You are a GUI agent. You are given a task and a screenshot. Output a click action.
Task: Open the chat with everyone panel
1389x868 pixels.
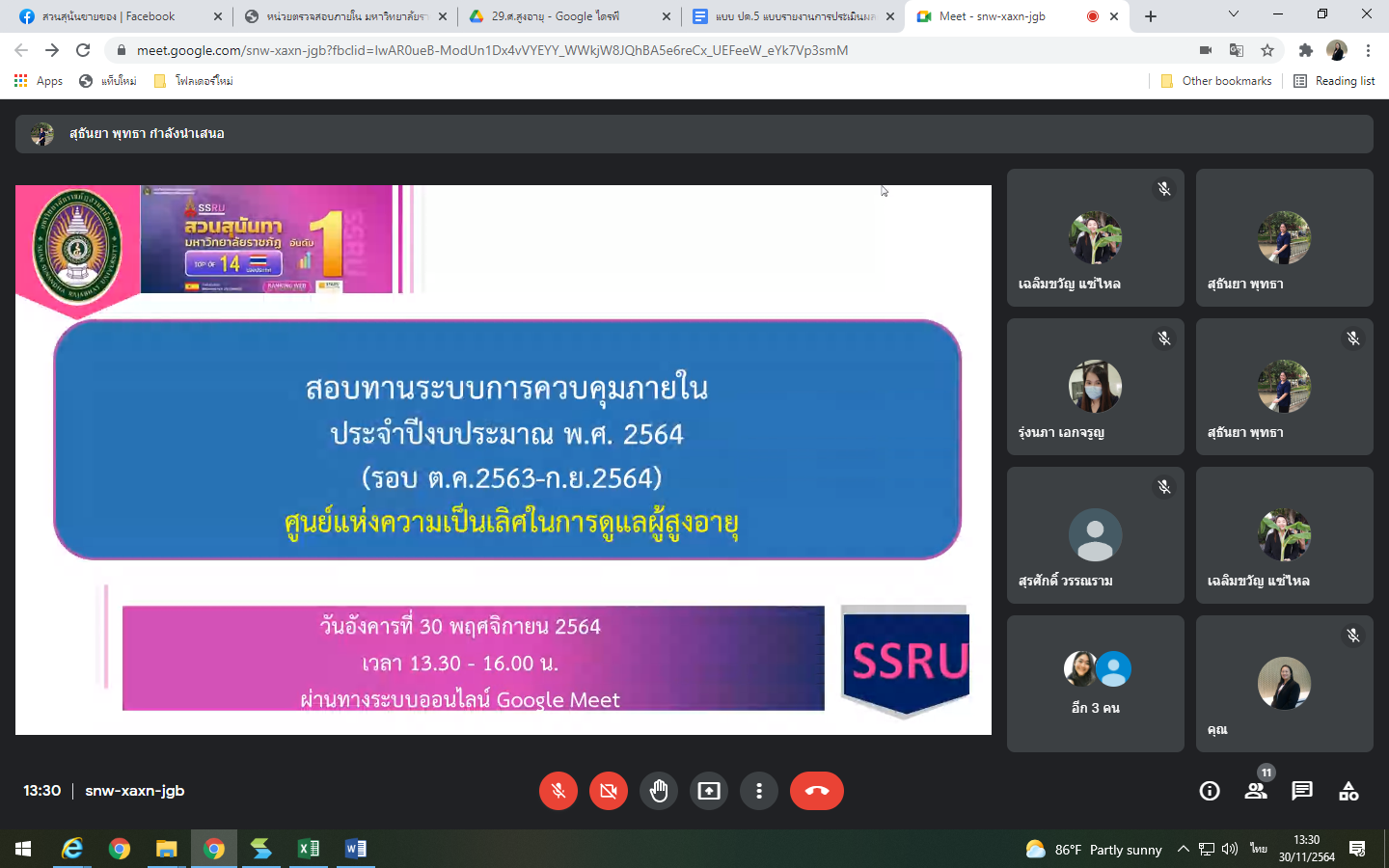(1302, 791)
